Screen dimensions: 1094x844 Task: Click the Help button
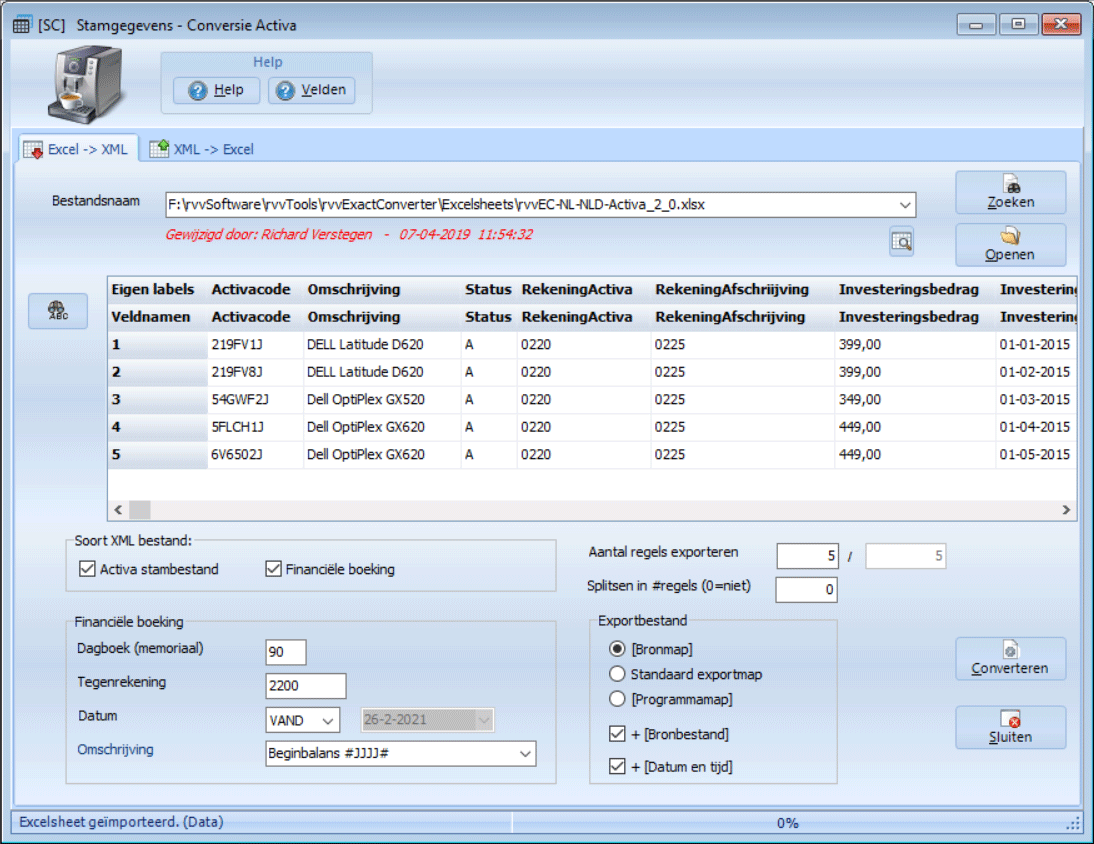pyautogui.click(x=216, y=90)
